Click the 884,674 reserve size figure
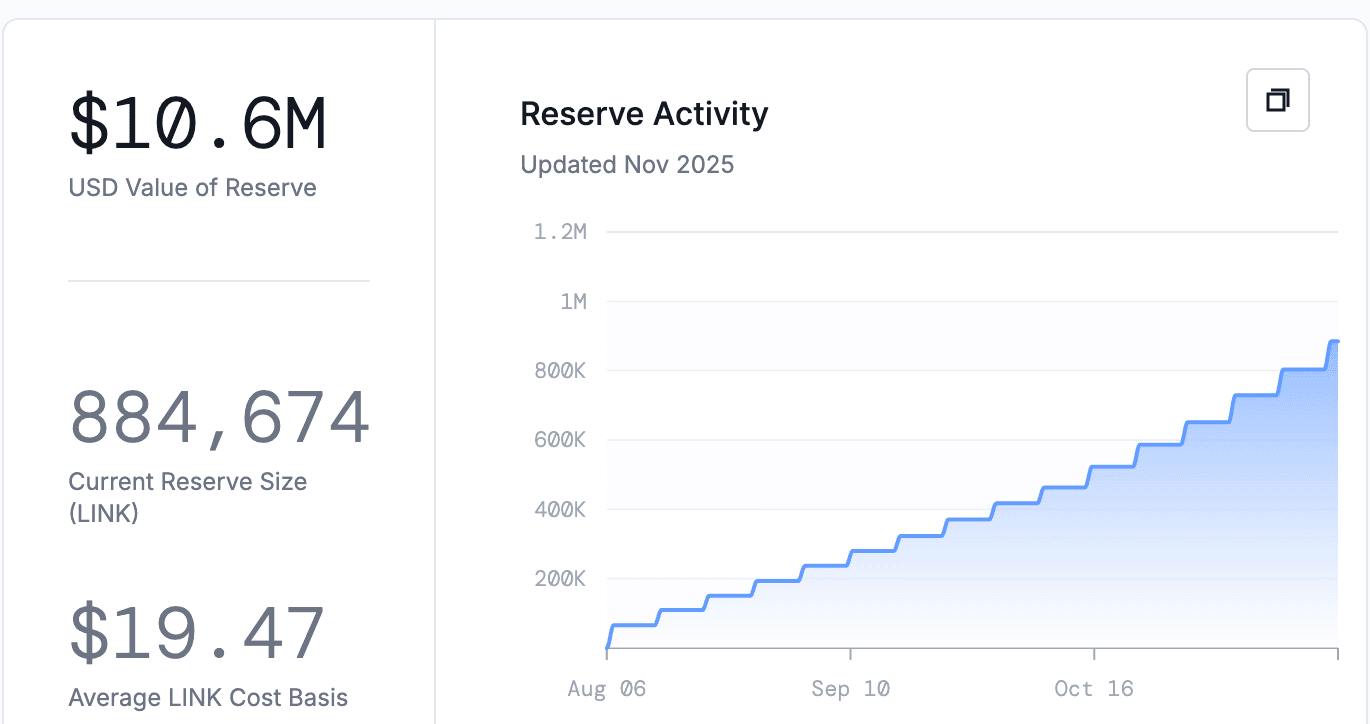Viewport: 1370px width, 724px height. (x=219, y=418)
